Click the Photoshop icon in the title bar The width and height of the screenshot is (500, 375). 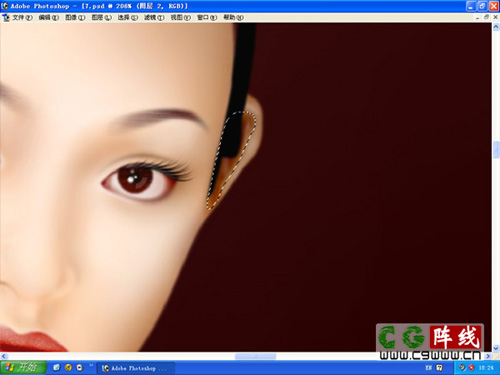click(x=5, y=6)
